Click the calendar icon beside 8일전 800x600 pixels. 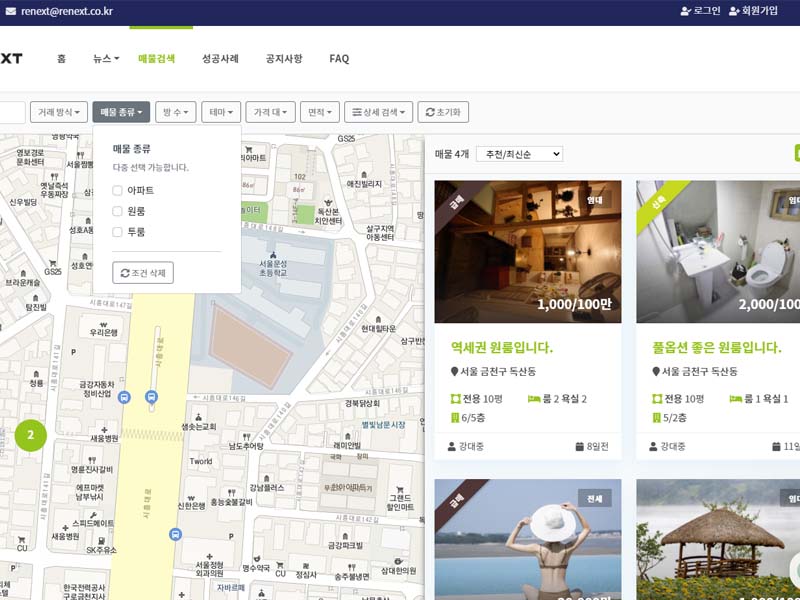[580, 446]
